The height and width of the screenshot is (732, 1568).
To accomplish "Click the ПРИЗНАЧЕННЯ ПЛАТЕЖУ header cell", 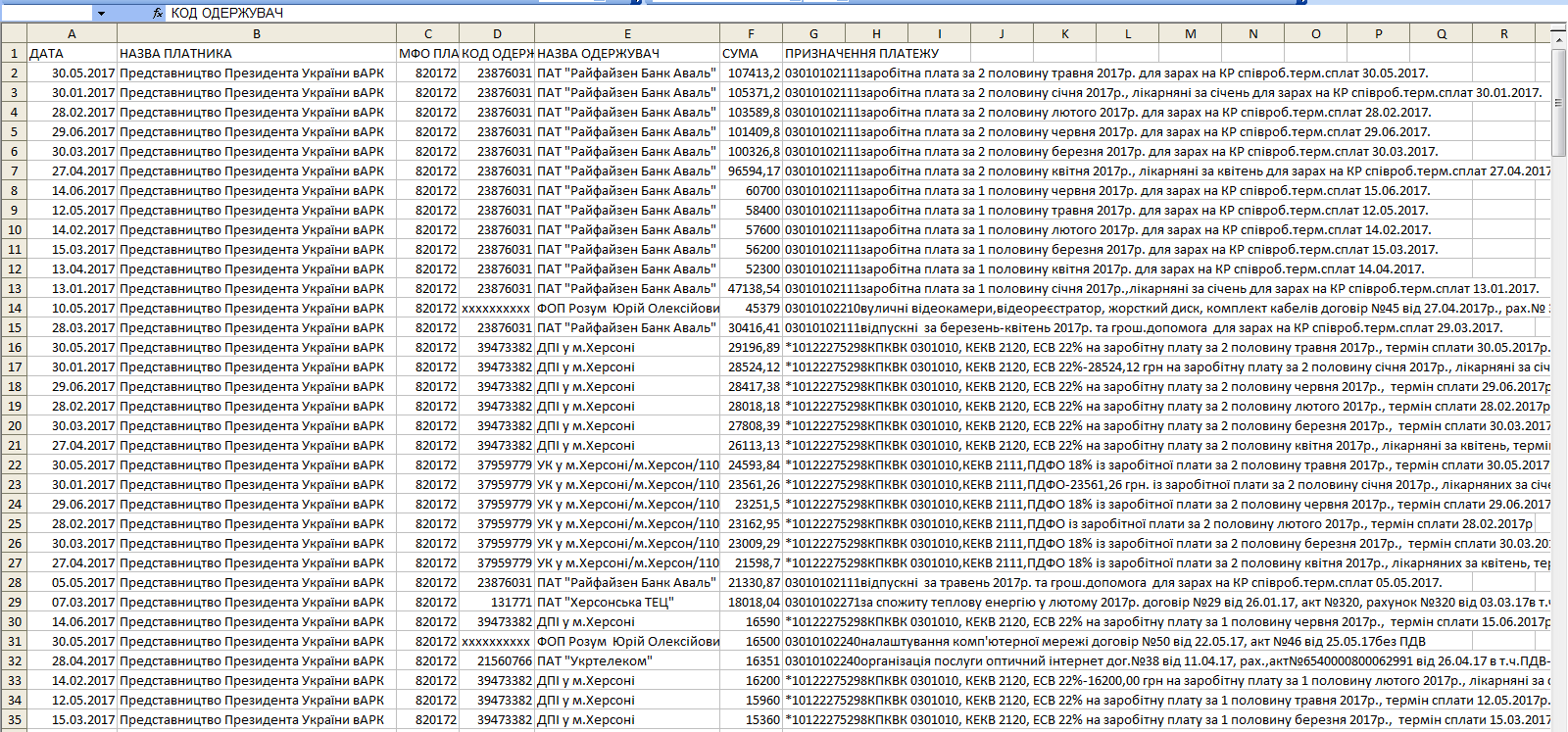I will tap(862, 53).
